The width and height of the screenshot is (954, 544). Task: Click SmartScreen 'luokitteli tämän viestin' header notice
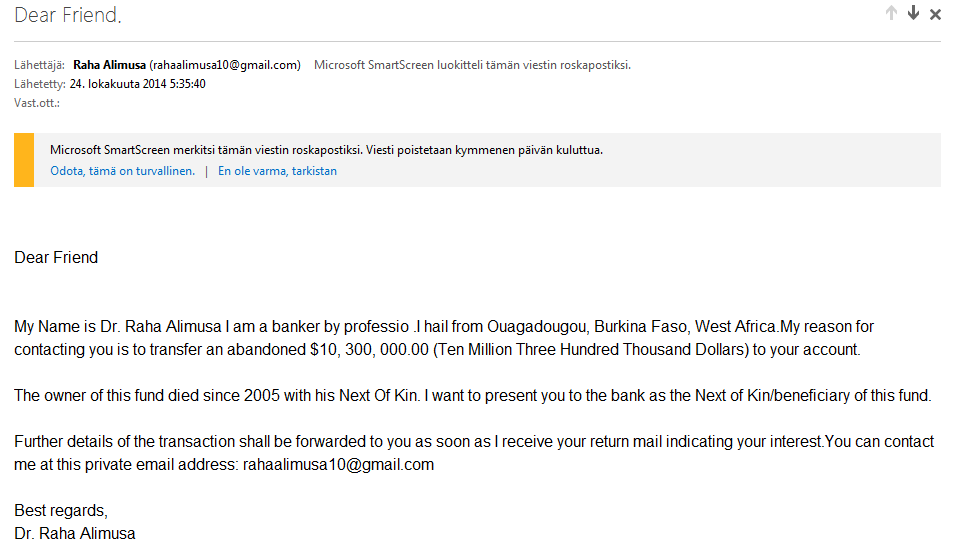coord(472,65)
